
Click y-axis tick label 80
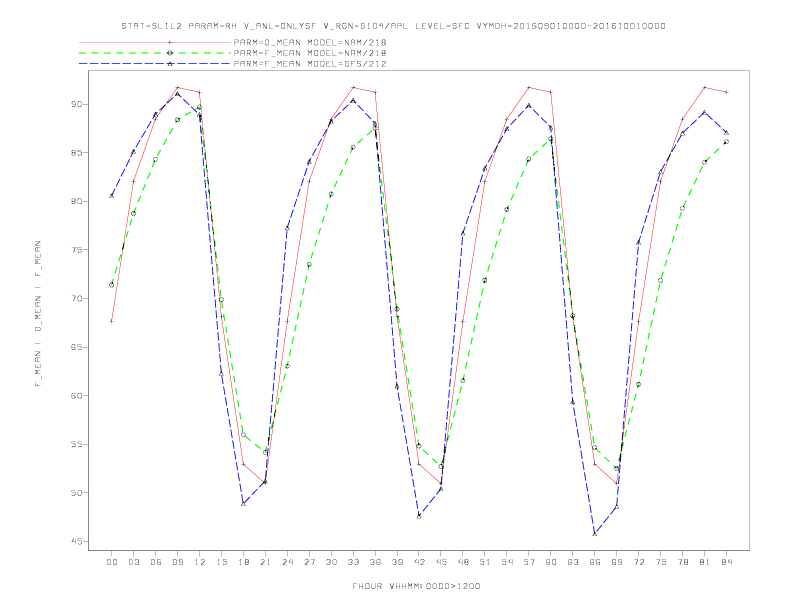click(77, 201)
